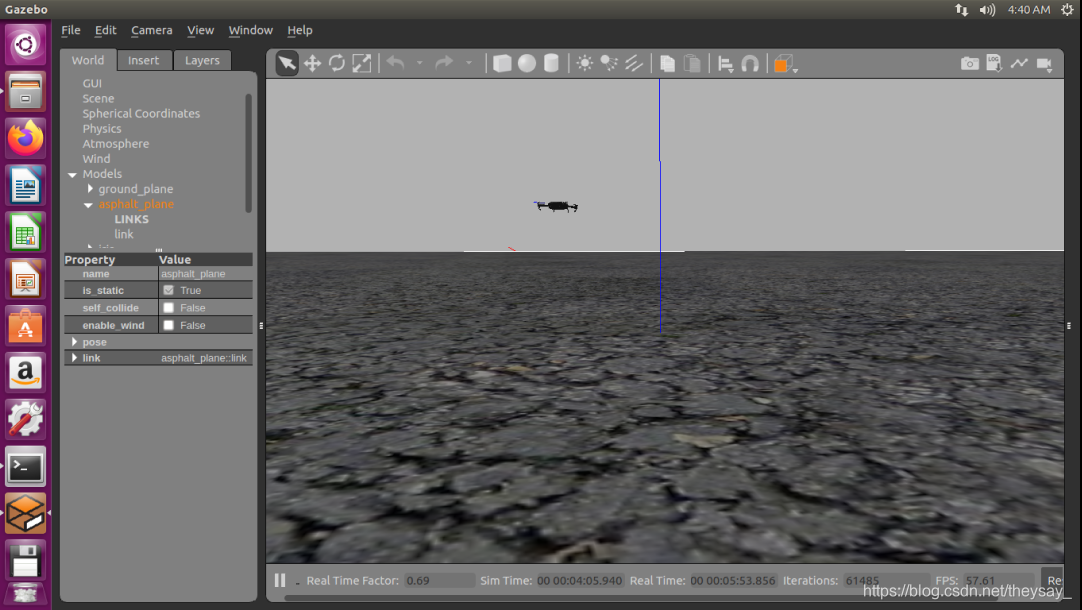Open Files manager from the dock
This screenshot has width=1082, height=610.
(x=26, y=91)
